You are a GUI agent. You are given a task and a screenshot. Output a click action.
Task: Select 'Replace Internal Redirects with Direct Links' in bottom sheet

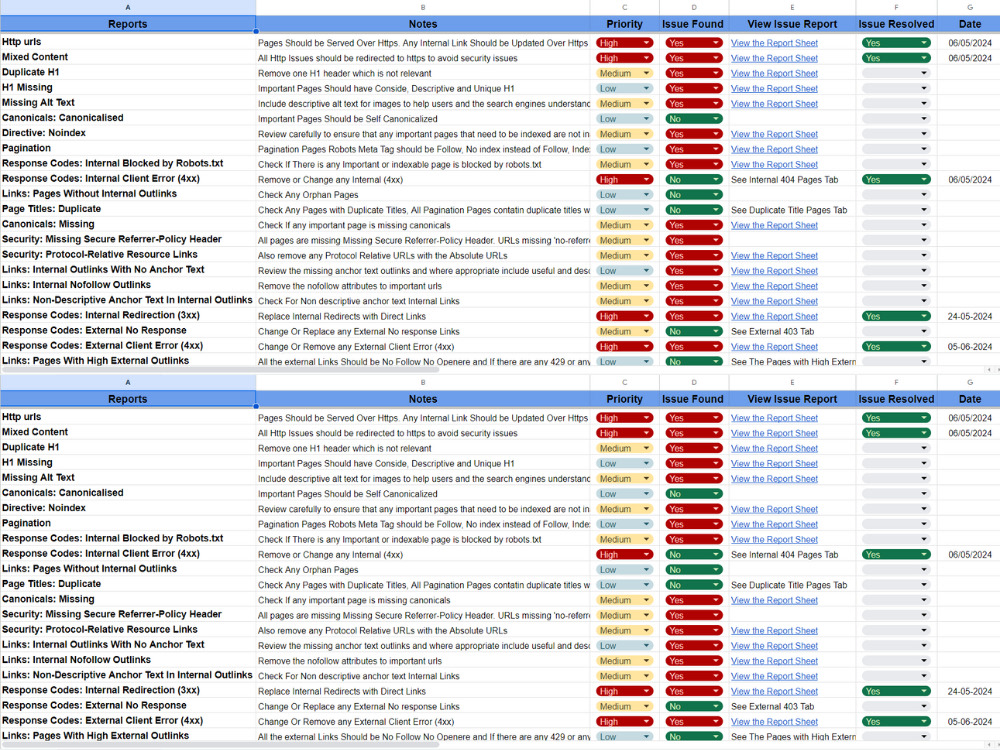[423, 691]
